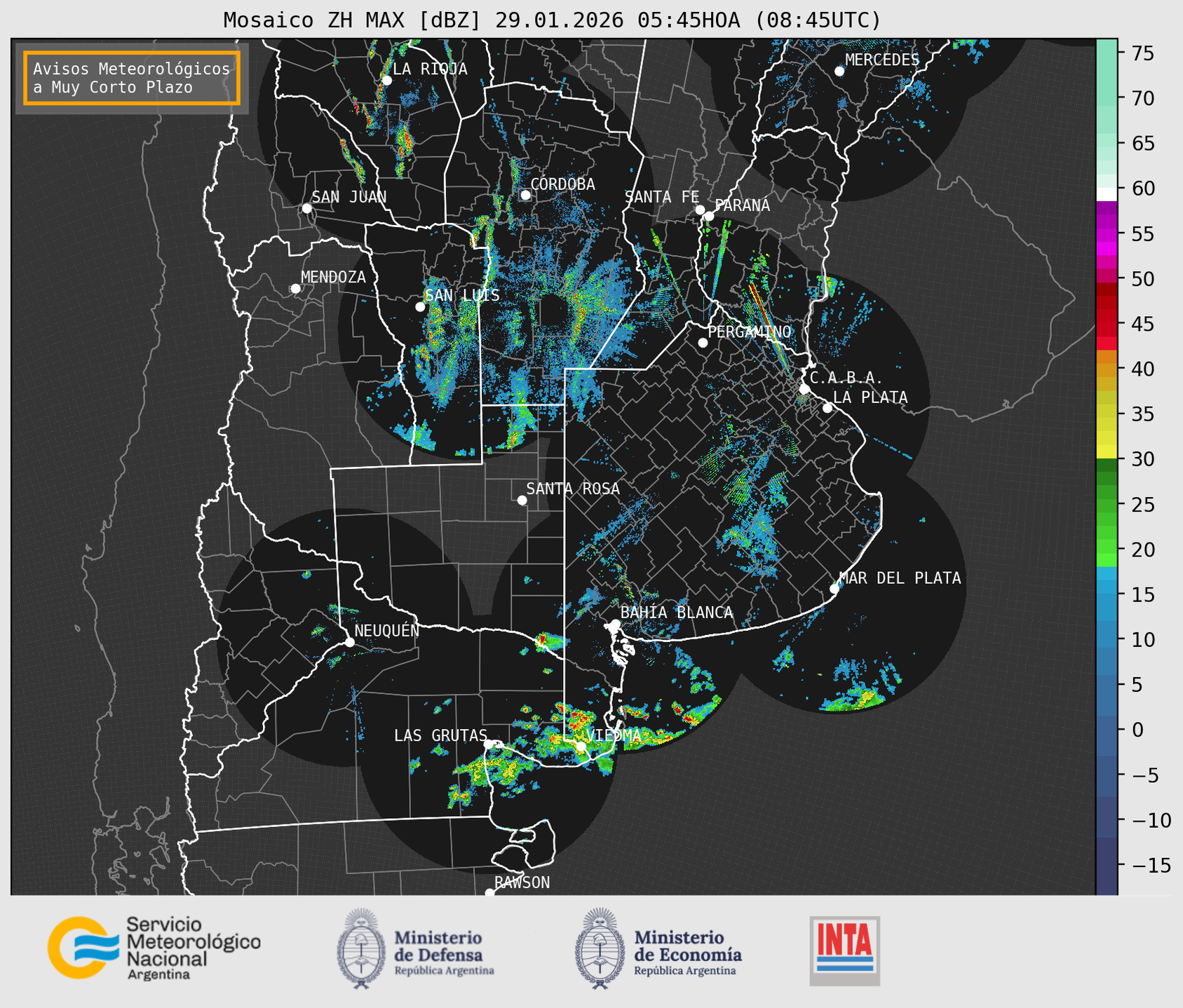Click the MAR DEL PLATA city marker dot
This screenshot has width=1183, height=1008.
click(834, 589)
